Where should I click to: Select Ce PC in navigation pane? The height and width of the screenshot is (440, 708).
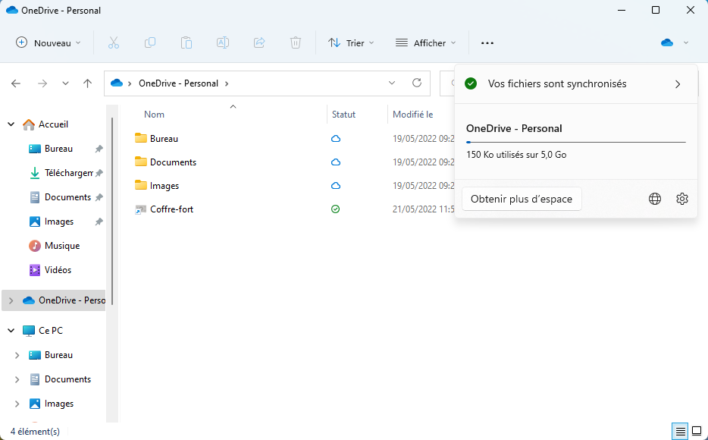click(51, 331)
